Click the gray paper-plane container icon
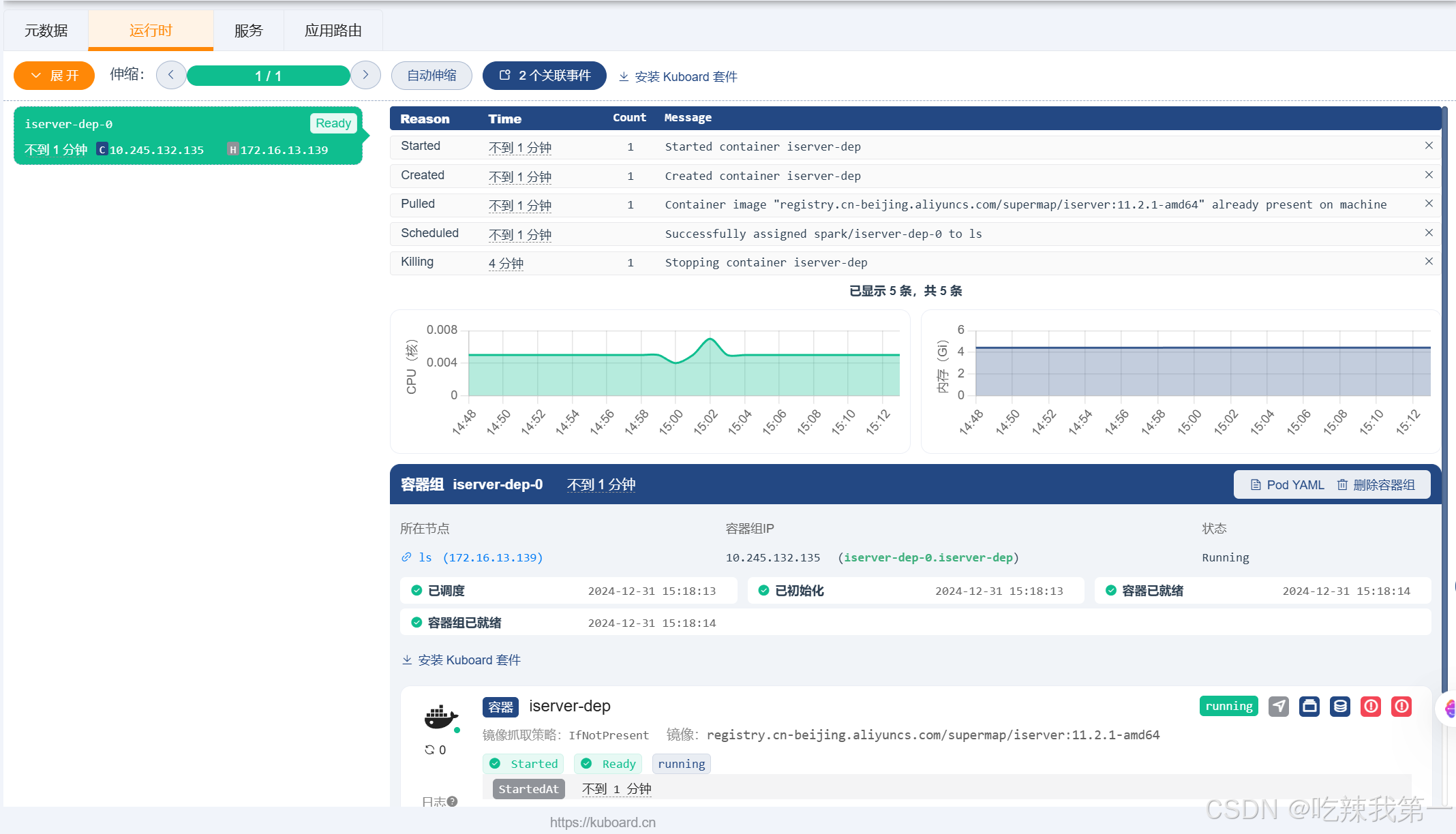Viewport: 1456px width, 834px height. (x=1278, y=707)
